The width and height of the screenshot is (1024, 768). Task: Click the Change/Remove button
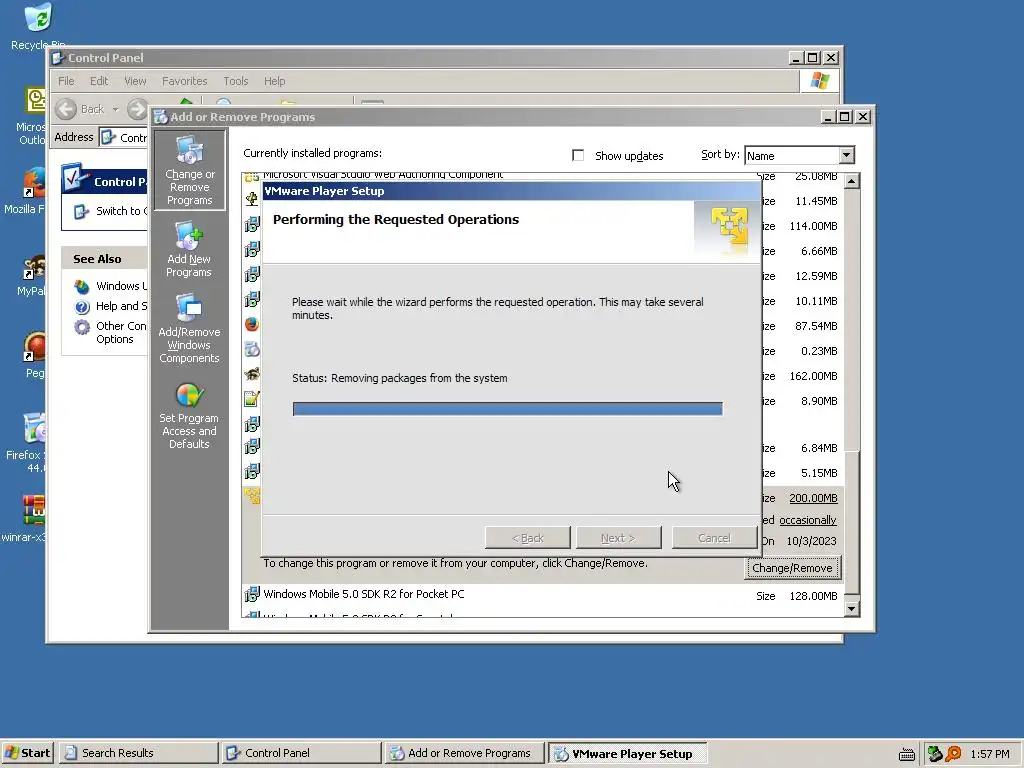tap(792, 568)
